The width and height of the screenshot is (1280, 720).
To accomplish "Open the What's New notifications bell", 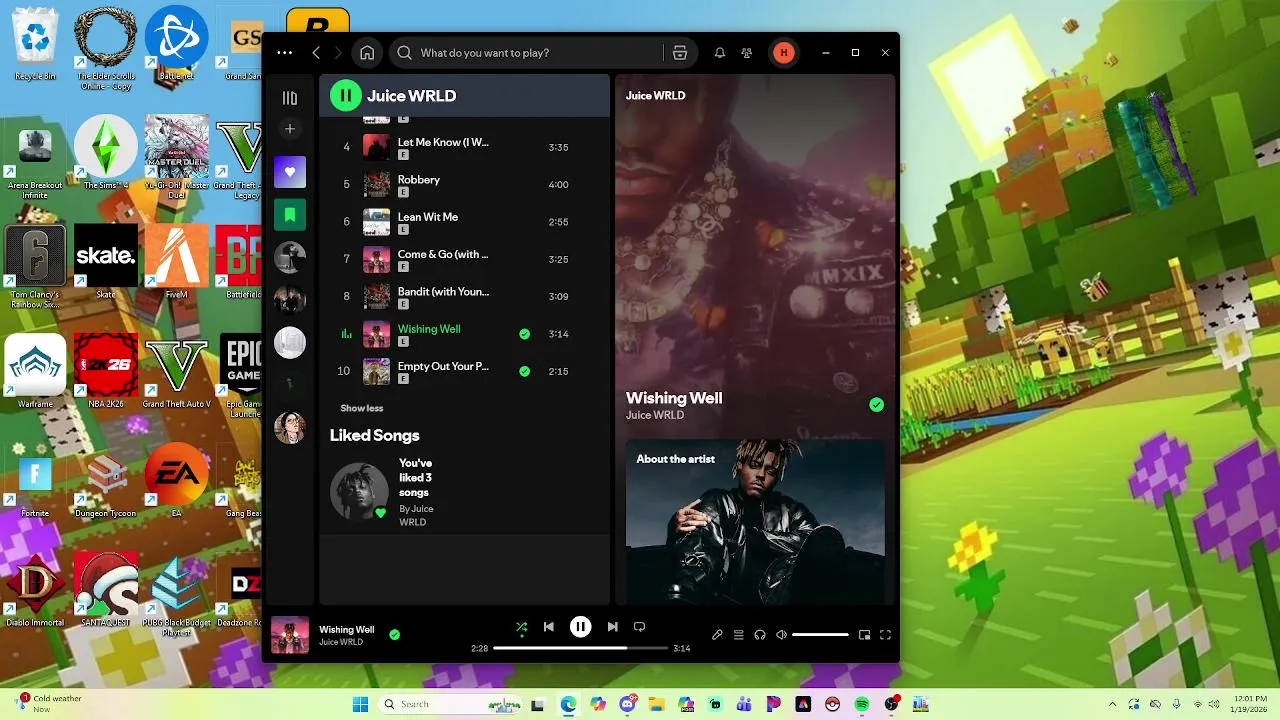I will [x=719, y=53].
